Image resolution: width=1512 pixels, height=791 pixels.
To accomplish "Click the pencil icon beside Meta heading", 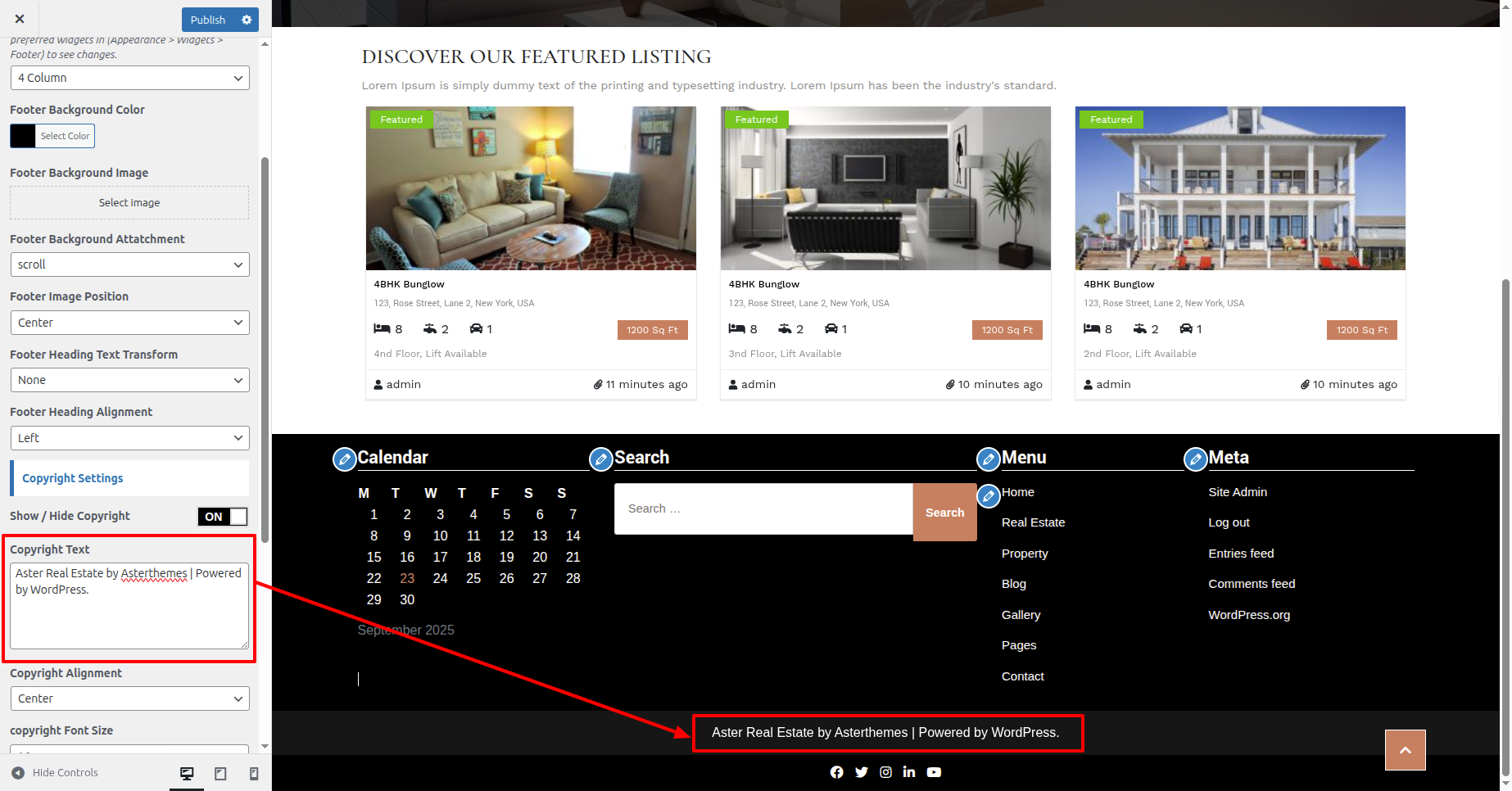I will 1195,459.
